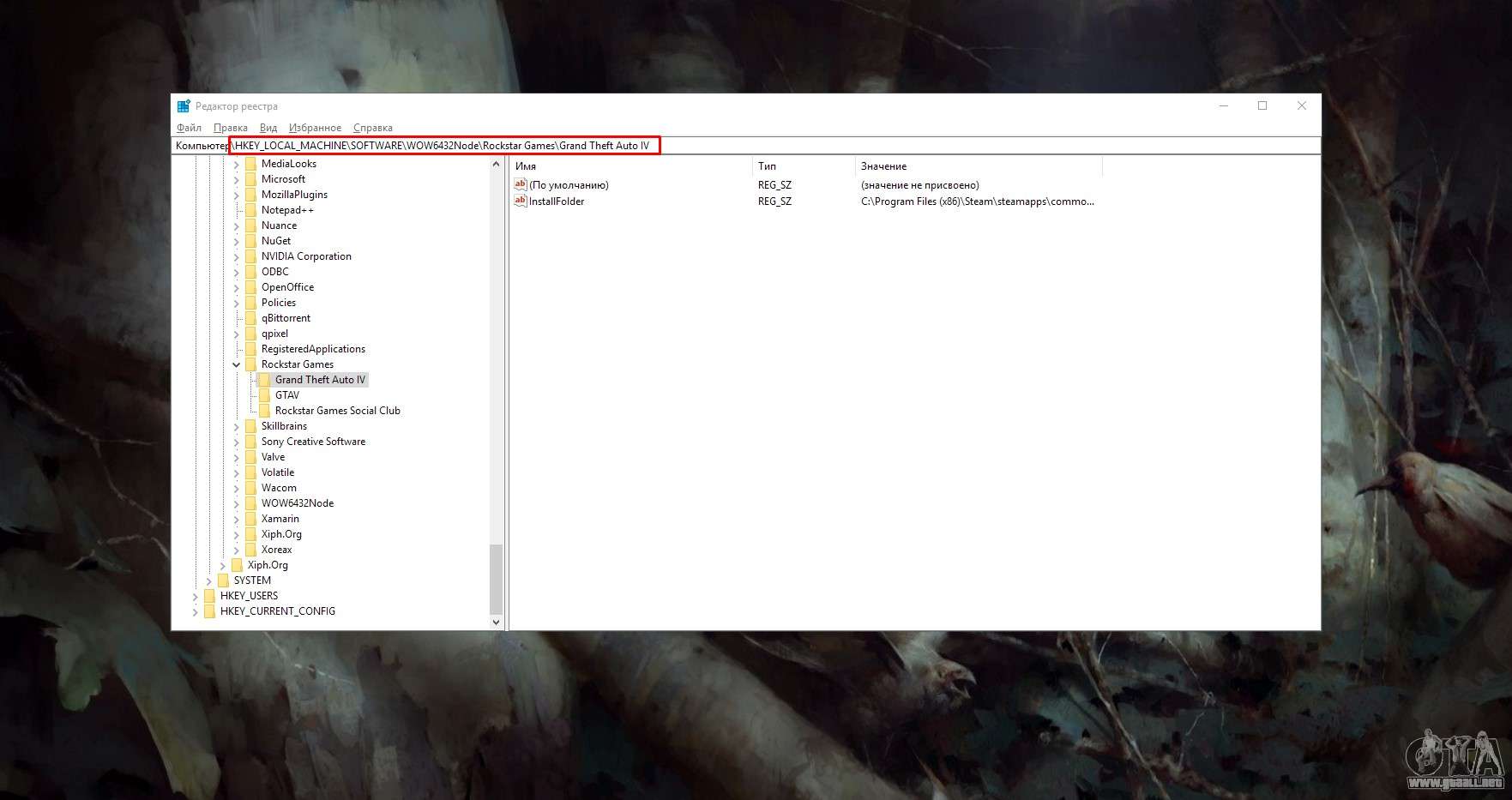Image resolution: width=1512 pixels, height=800 pixels.
Task: Close the Registry Editor window
Action: click(1302, 105)
